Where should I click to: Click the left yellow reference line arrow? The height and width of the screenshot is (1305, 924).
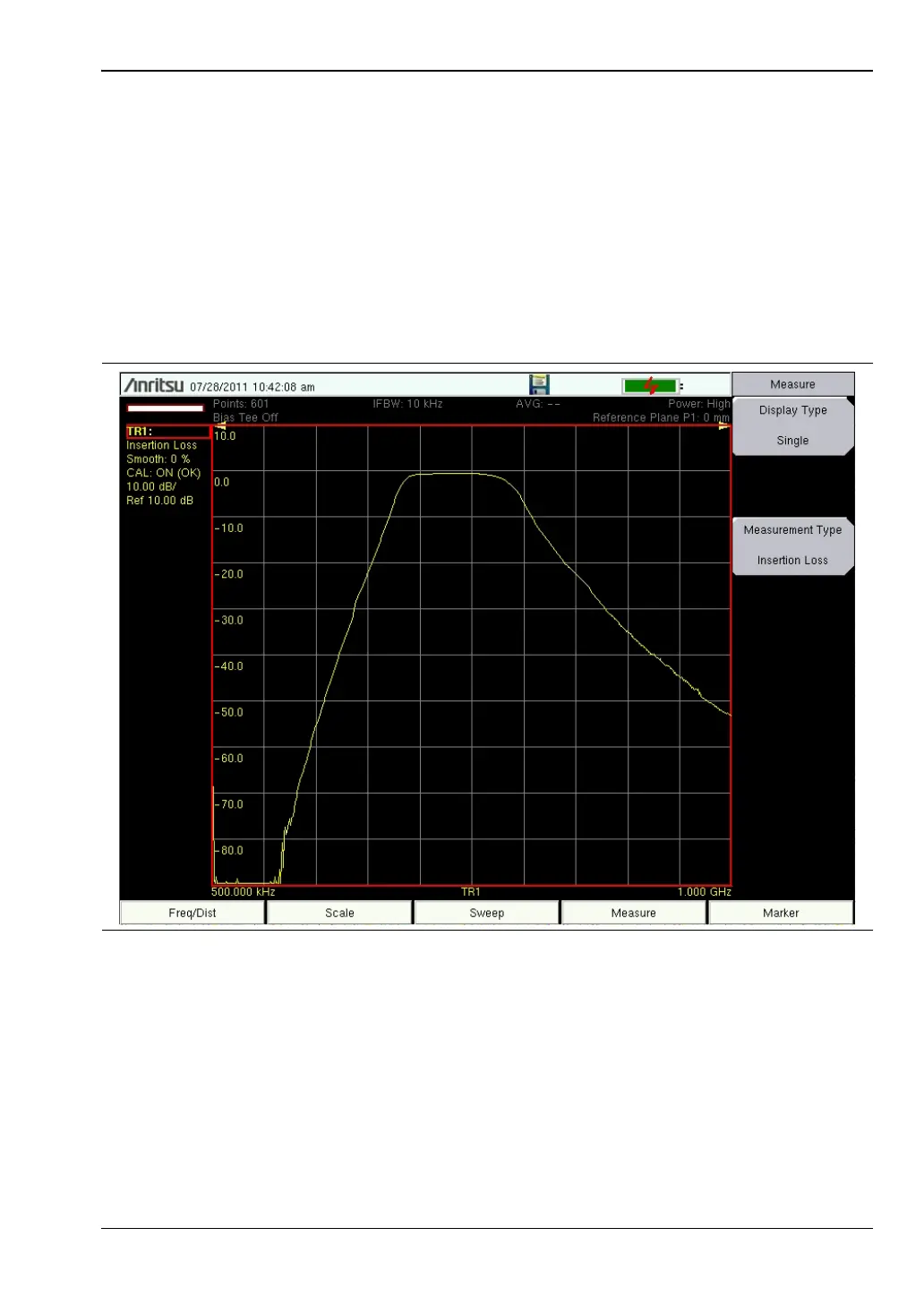pyautogui.click(x=220, y=426)
